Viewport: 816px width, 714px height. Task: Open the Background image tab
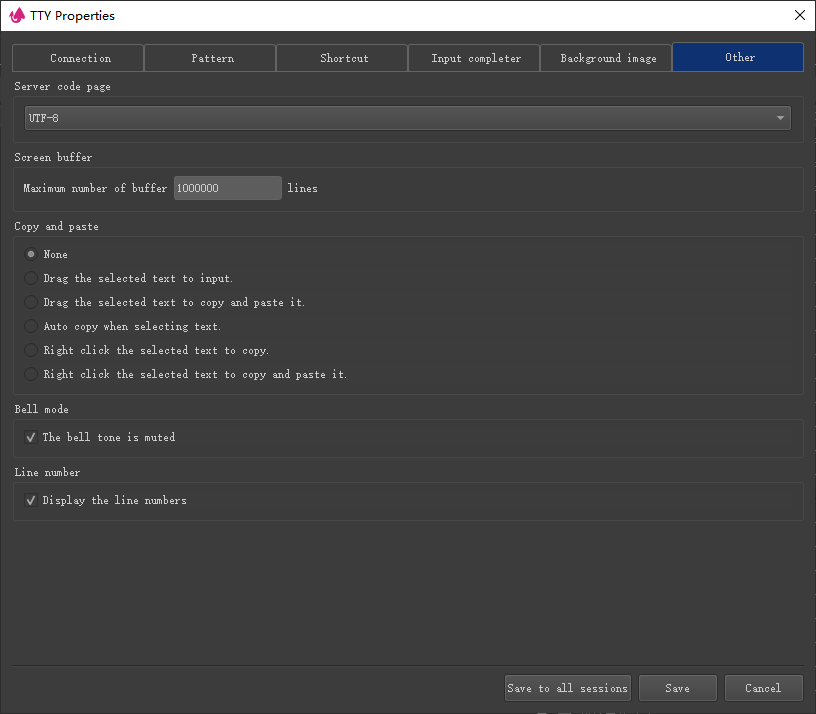(606, 58)
